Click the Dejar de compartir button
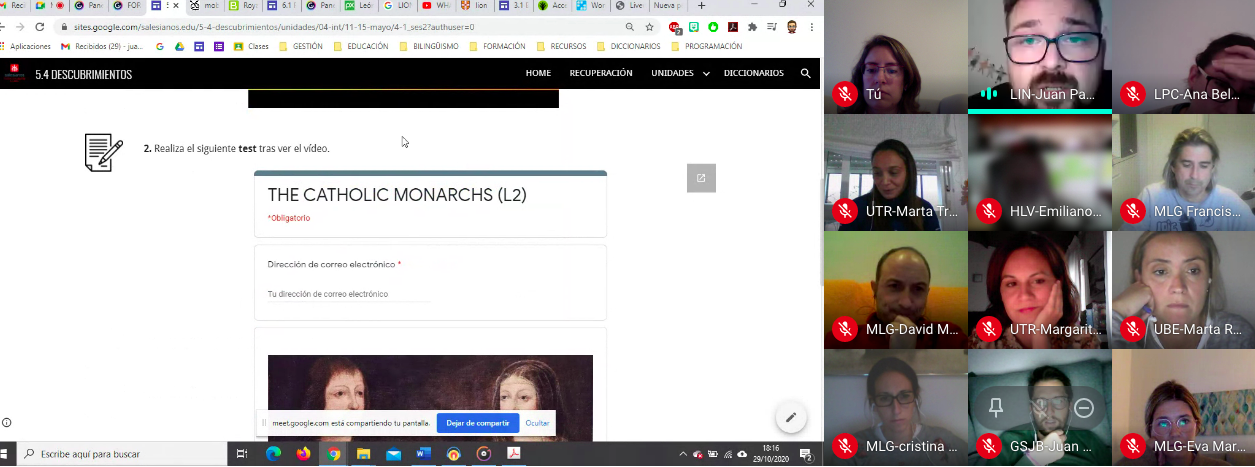Image resolution: width=1255 pixels, height=467 pixels. (477, 423)
